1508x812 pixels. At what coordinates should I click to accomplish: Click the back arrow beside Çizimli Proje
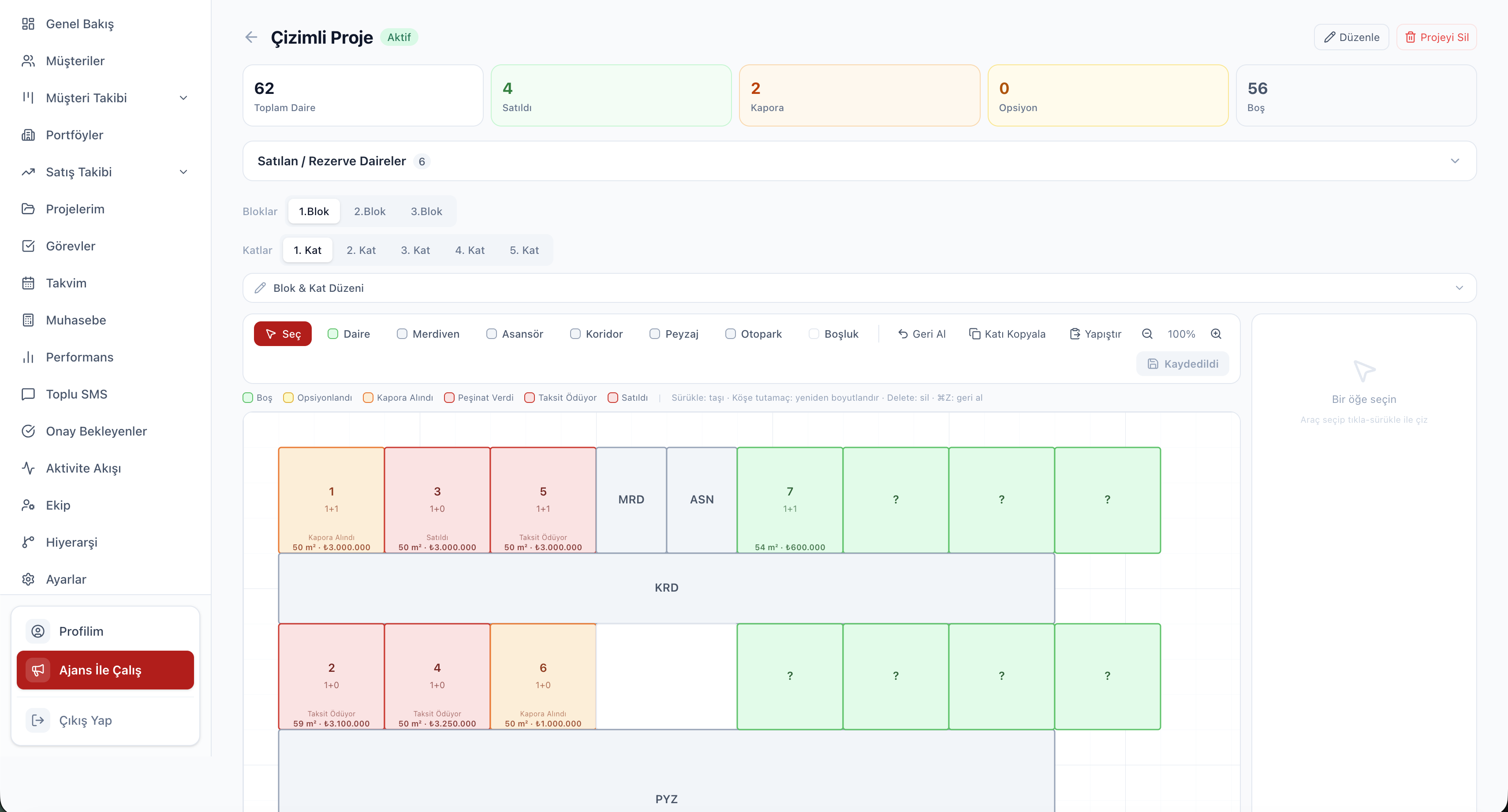(x=251, y=37)
